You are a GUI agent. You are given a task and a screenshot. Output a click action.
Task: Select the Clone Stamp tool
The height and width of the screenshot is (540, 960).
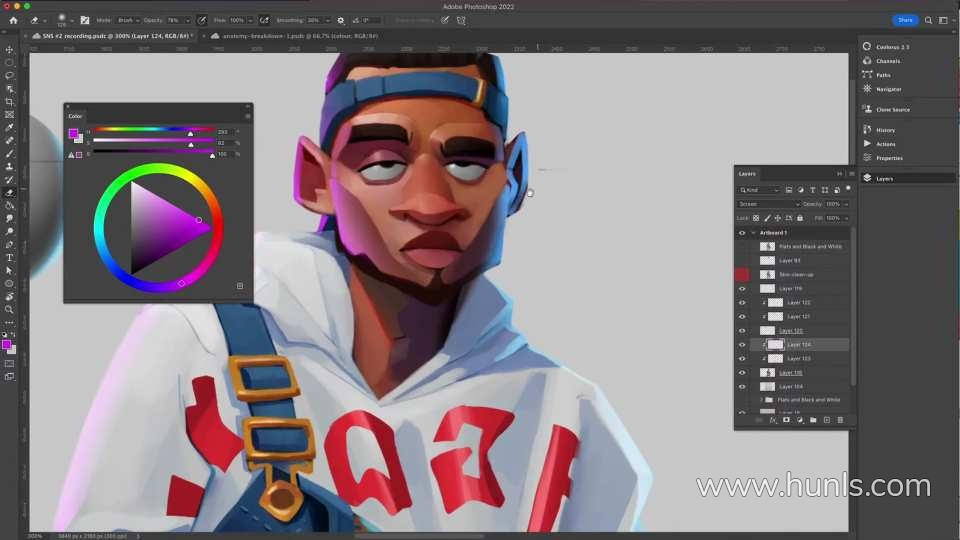(9, 167)
